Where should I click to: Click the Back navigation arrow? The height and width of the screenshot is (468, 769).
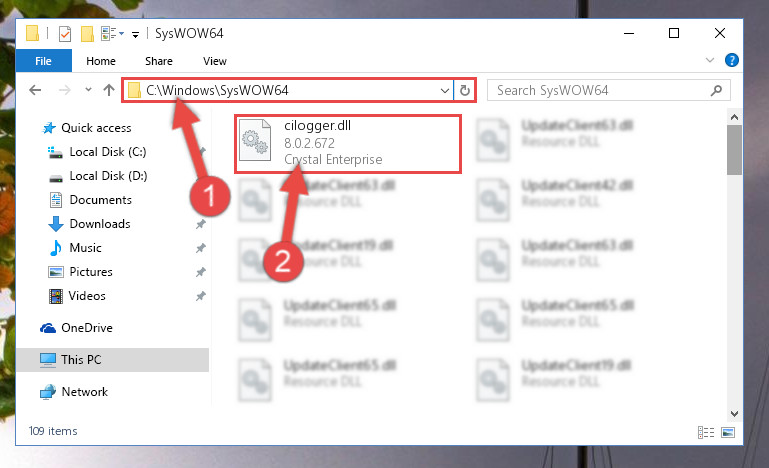click(35, 90)
